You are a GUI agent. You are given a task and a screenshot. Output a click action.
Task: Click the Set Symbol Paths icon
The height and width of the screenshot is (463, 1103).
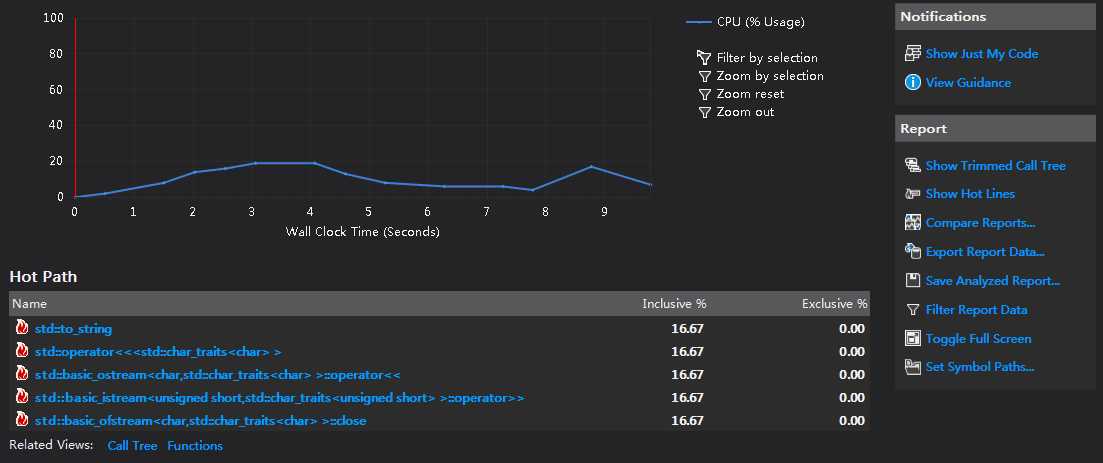(x=912, y=367)
